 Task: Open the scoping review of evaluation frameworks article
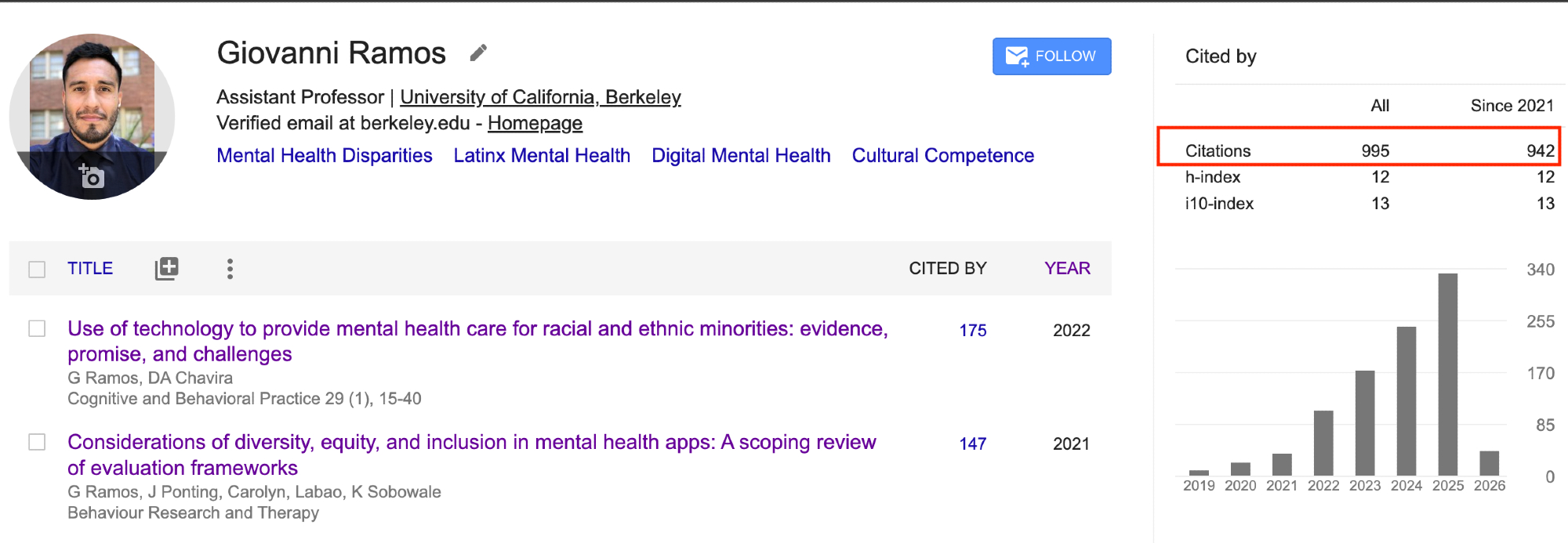coord(471,443)
